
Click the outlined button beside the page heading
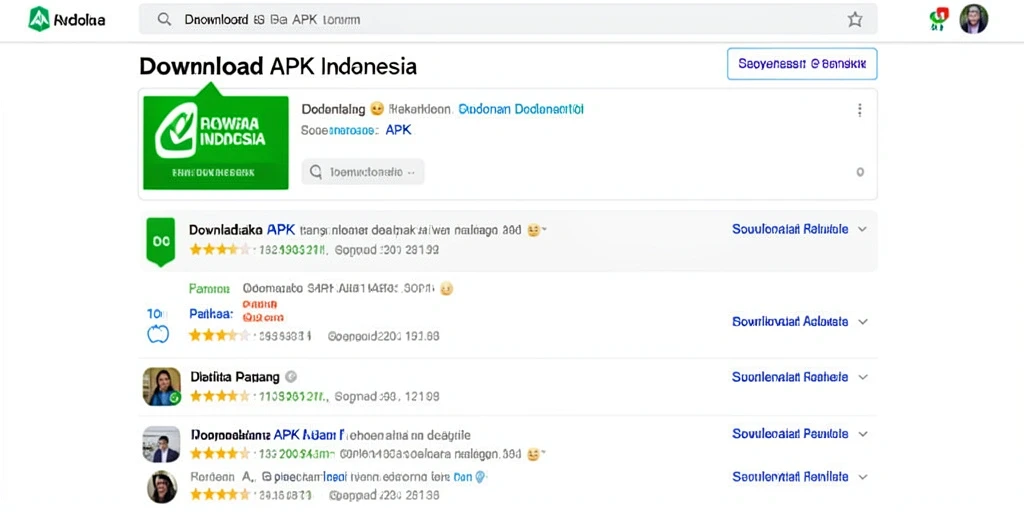coord(802,64)
